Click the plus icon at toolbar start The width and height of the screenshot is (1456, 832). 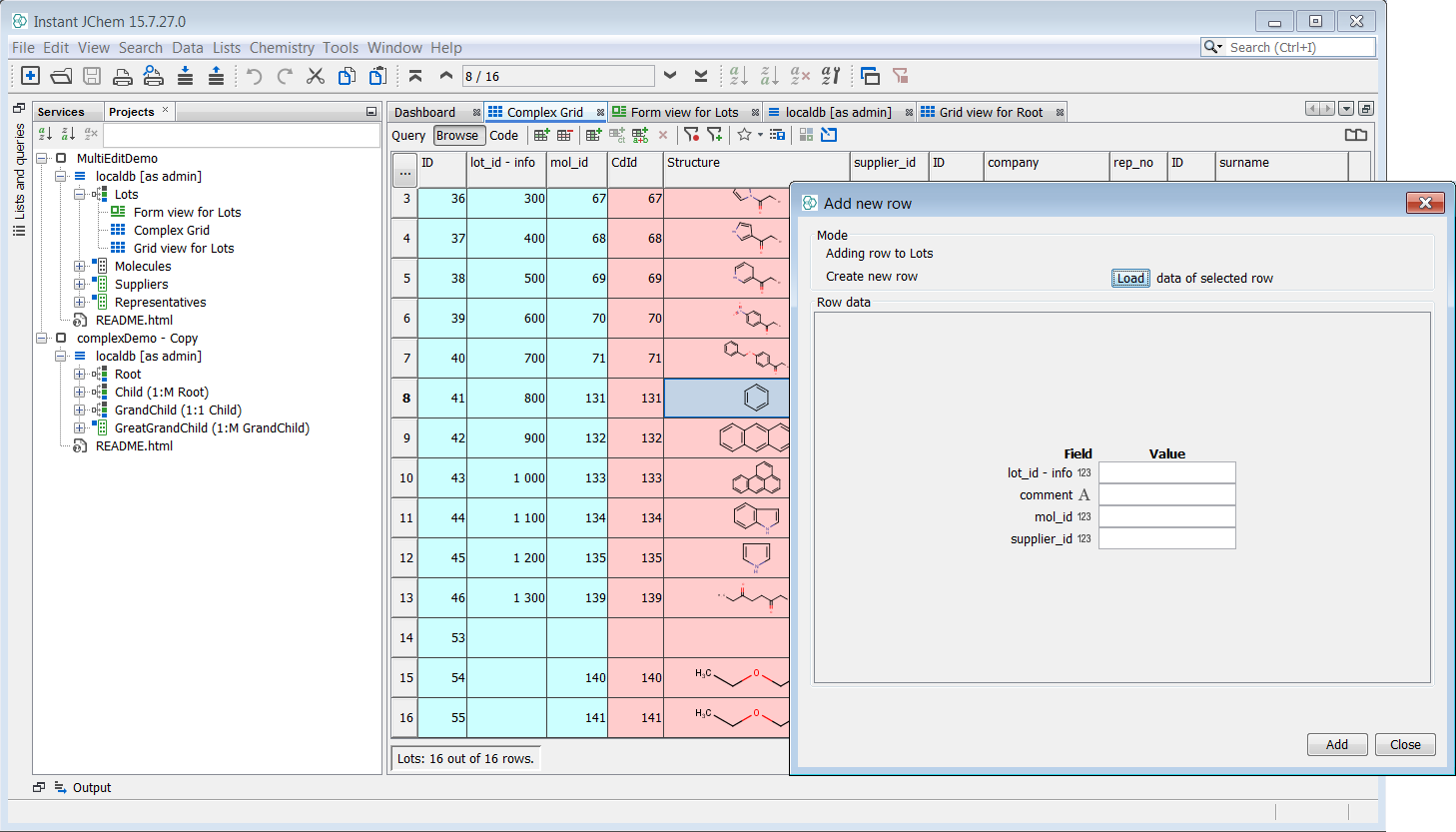[x=30, y=76]
